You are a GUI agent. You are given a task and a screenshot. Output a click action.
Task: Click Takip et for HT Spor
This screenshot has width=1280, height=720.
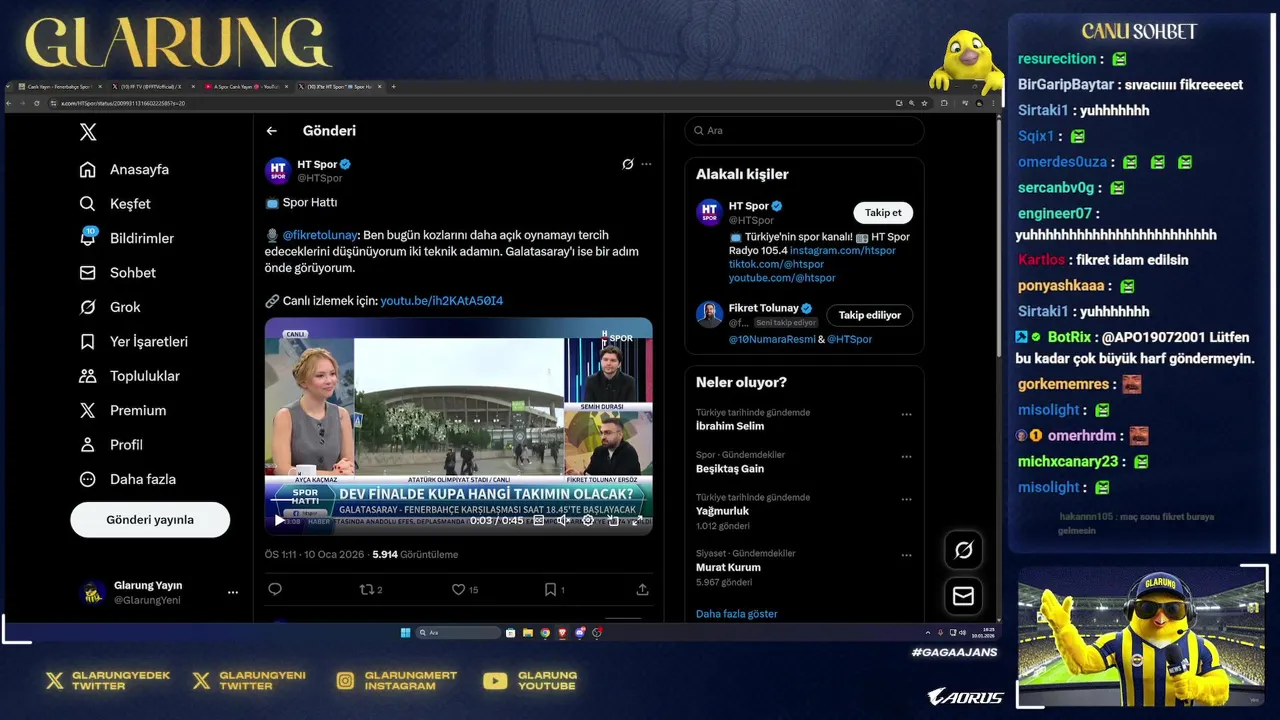pos(883,212)
